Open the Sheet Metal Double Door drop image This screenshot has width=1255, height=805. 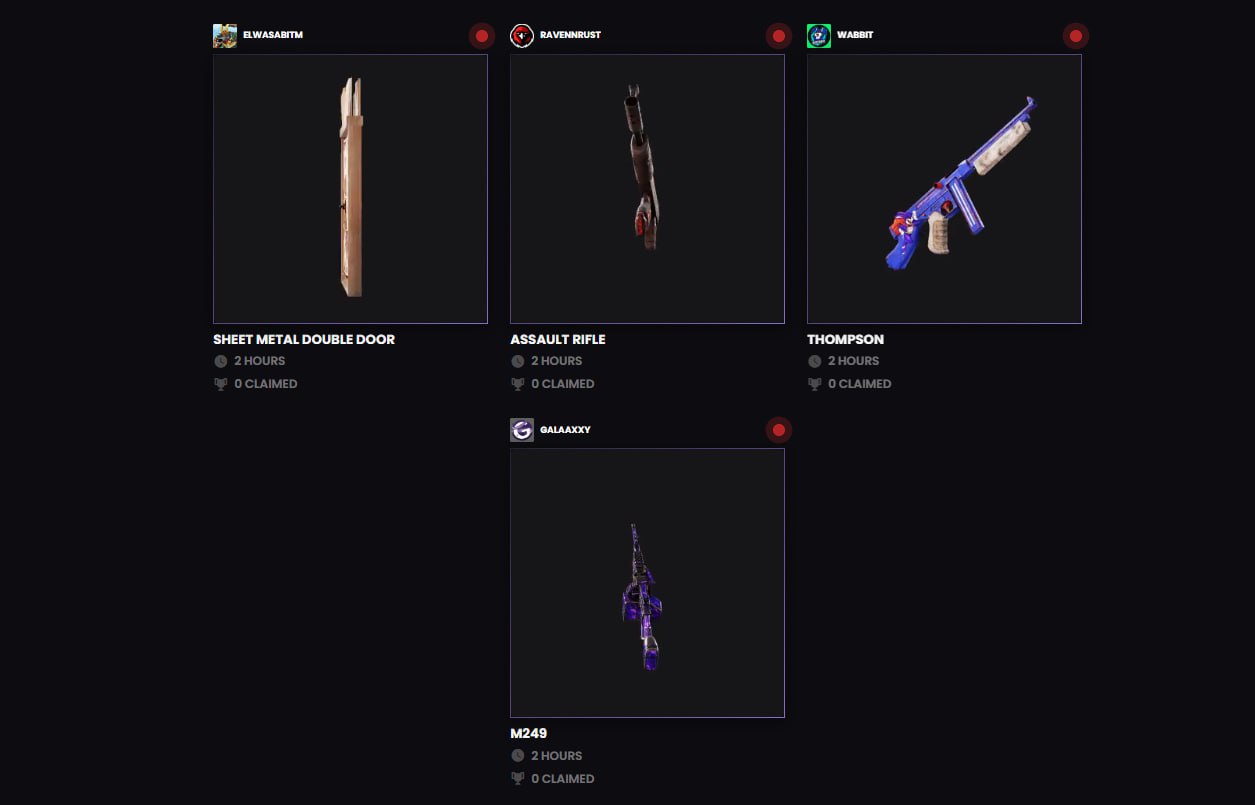[x=350, y=189]
